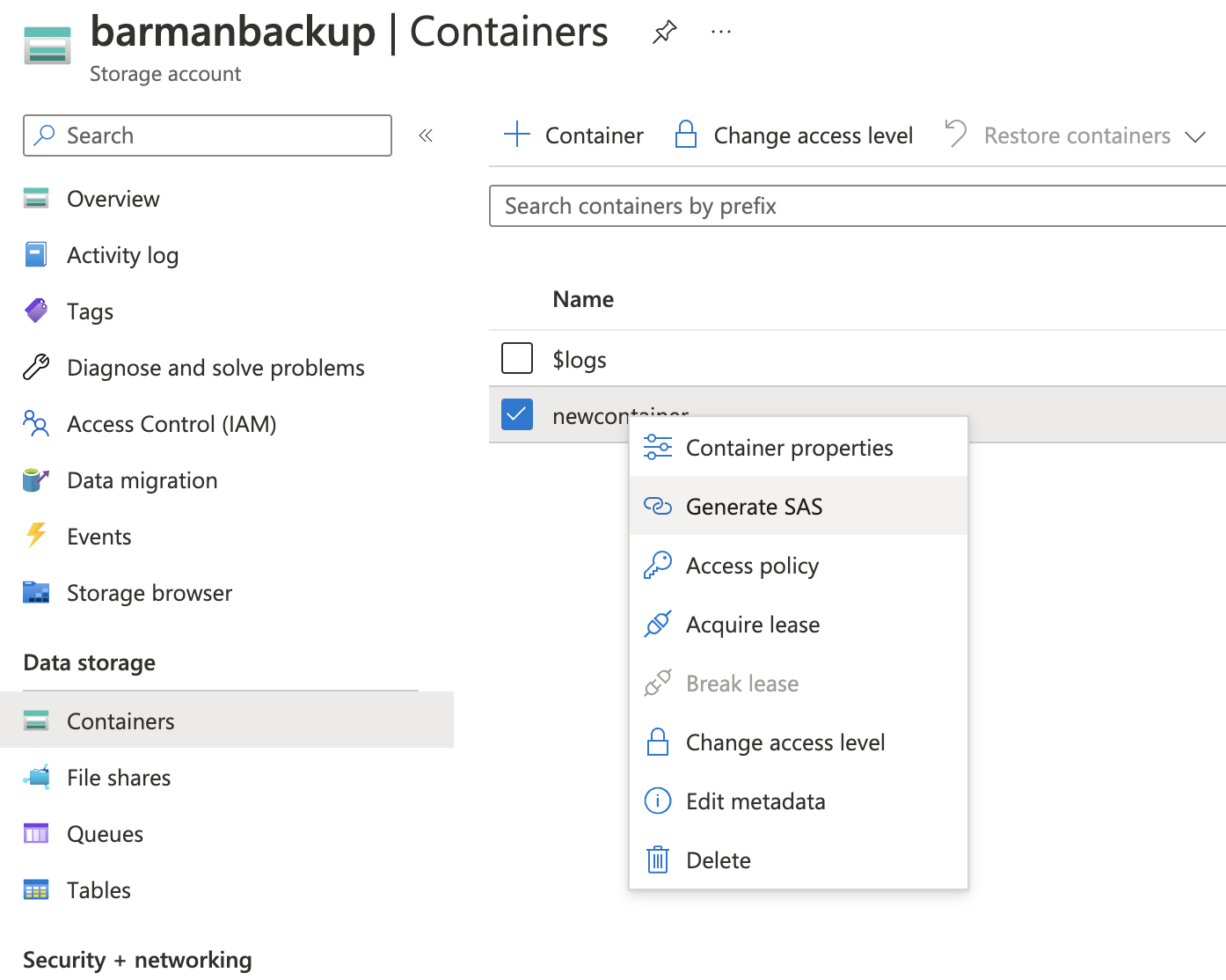1226x980 pixels.
Task: Expand the Restore containers dropdown
Action: [1194, 136]
